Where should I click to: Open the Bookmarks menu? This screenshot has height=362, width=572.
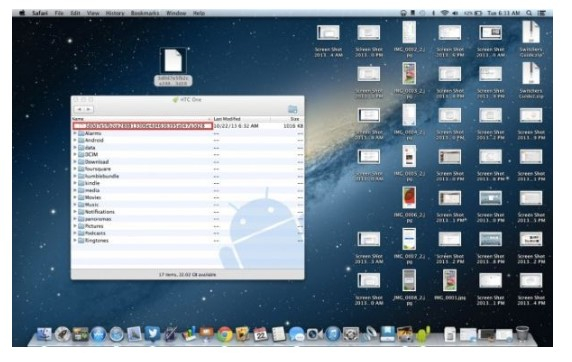pos(145,13)
